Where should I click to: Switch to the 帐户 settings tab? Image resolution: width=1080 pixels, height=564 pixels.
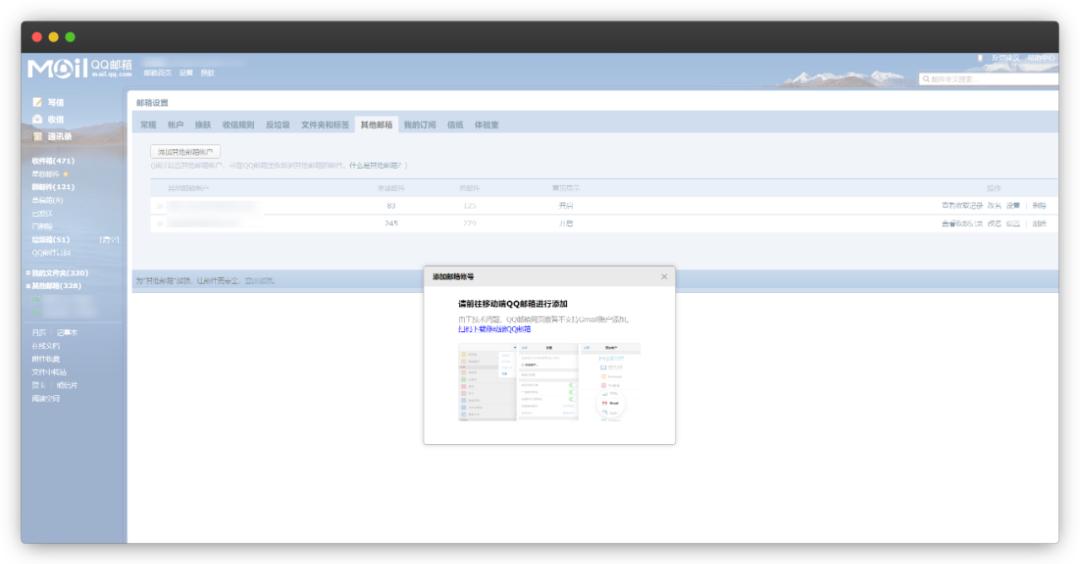point(176,125)
